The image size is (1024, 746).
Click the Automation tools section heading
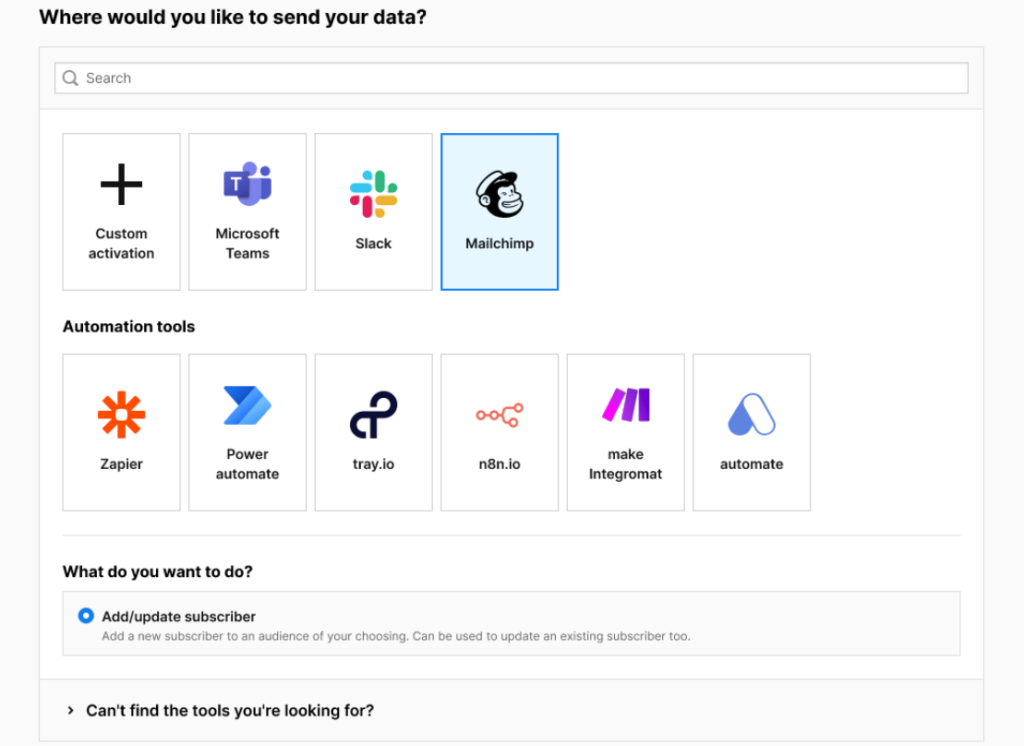[128, 326]
